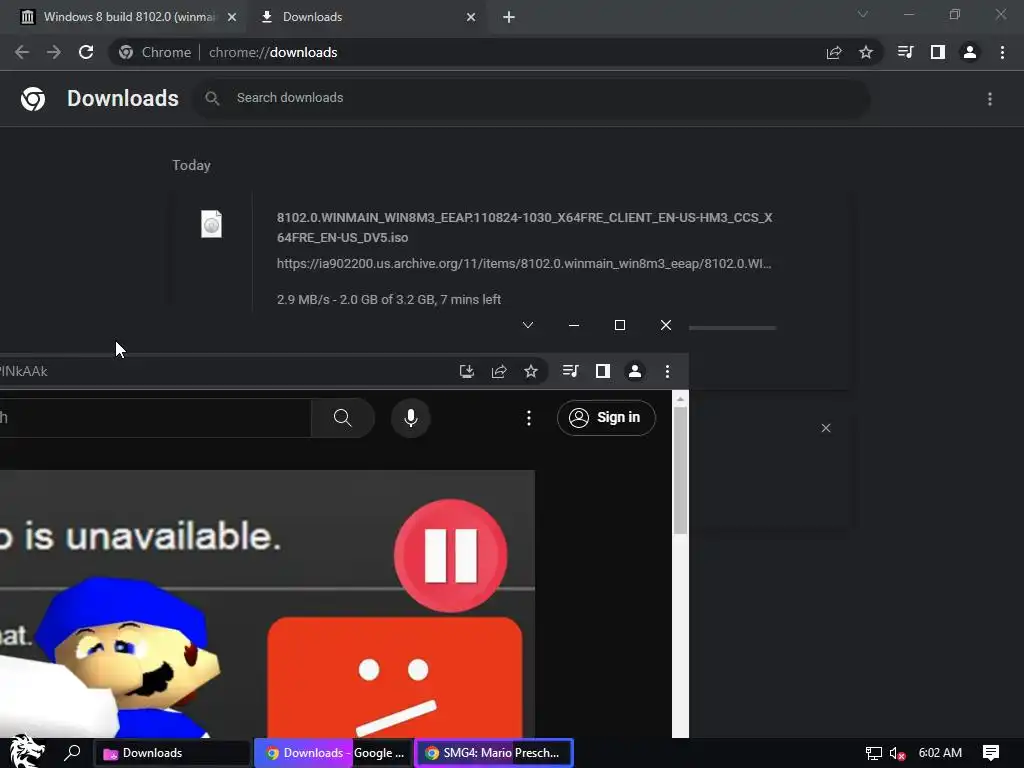Focus the Search downloads field
Image resolution: width=1024 pixels, height=768 pixels.
pos(530,98)
